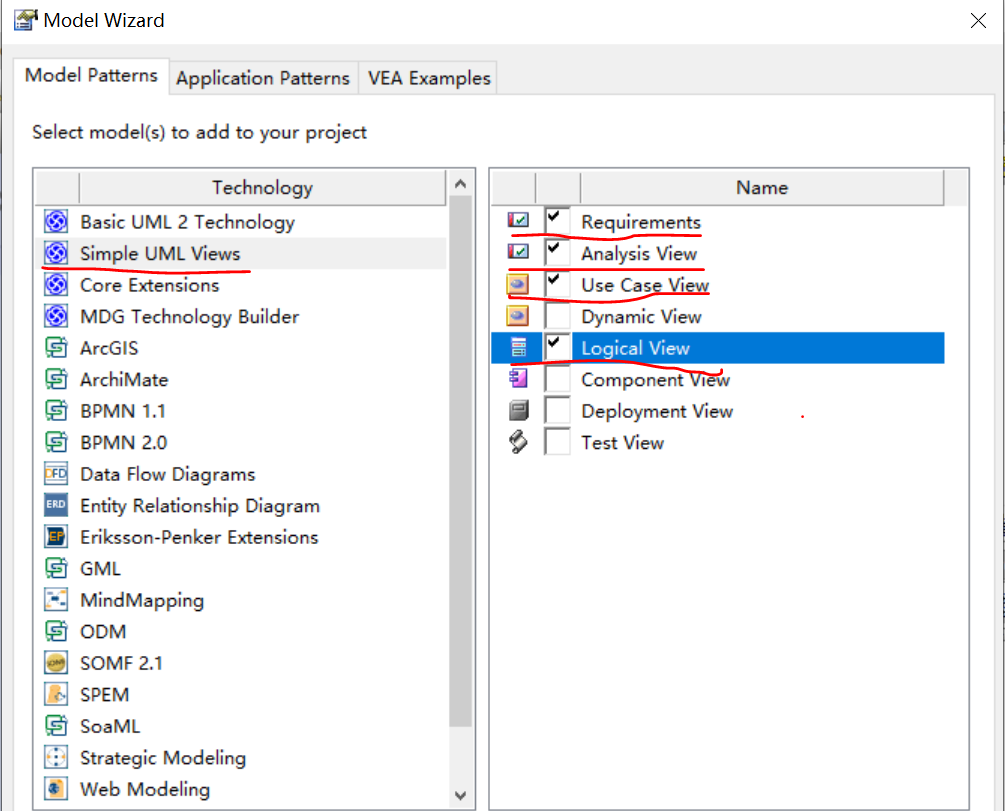The height and width of the screenshot is (811, 1005).
Task: Open the VEA Examples tab
Action: pos(429,78)
